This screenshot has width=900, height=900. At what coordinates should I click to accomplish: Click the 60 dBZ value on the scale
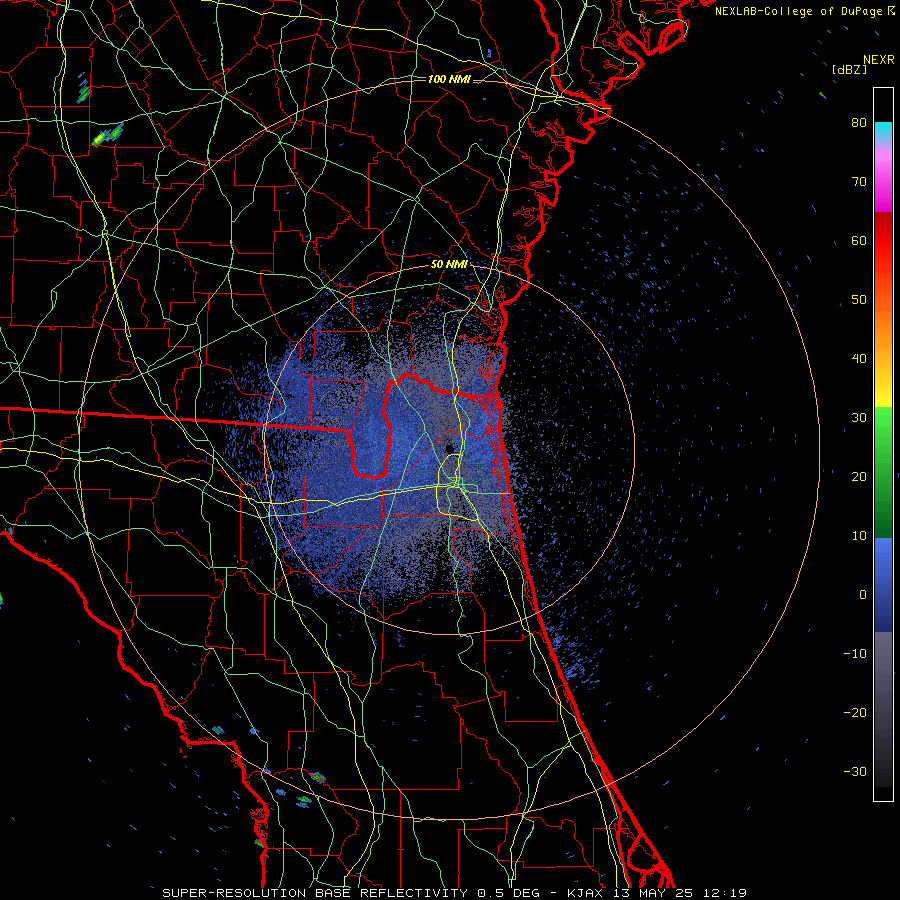tap(859, 241)
